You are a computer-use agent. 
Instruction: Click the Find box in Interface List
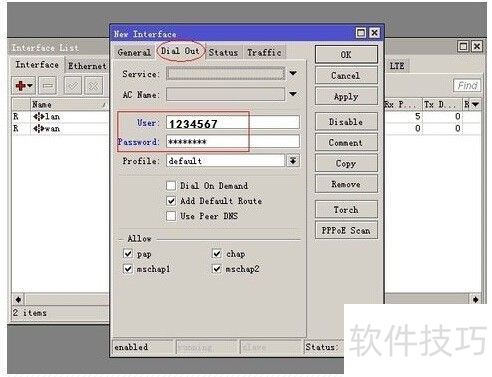click(x=467, y=86)
